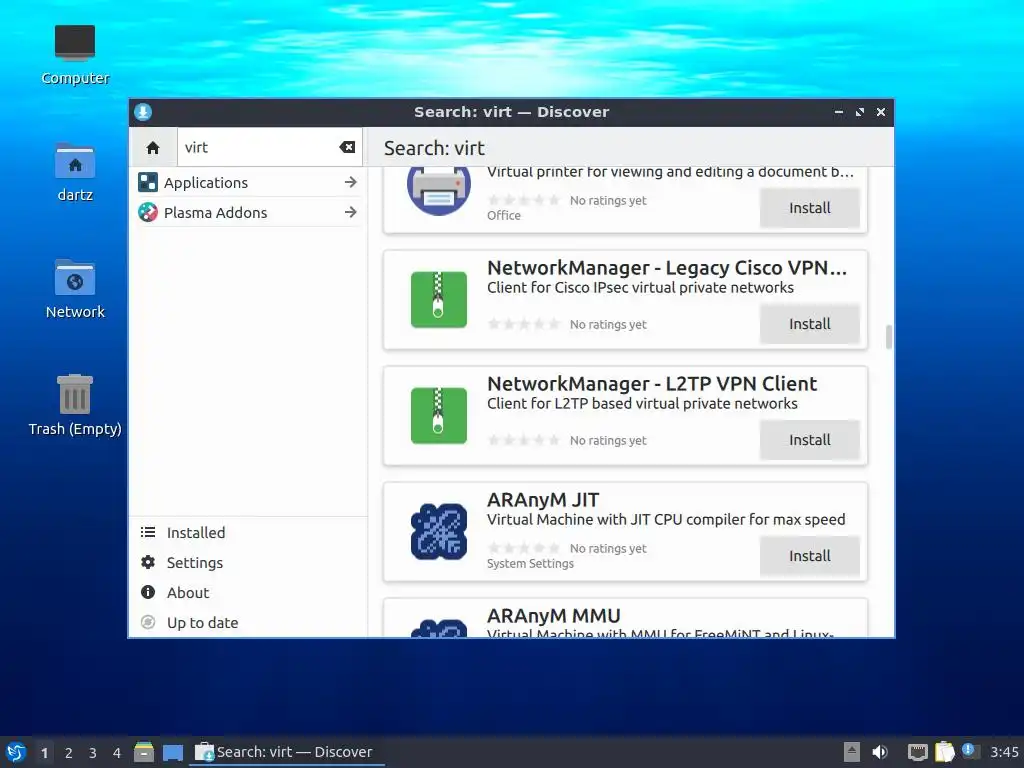Click the removable media tray icon
This screenshot has height=768, width=1024.
tap(852, 752)
